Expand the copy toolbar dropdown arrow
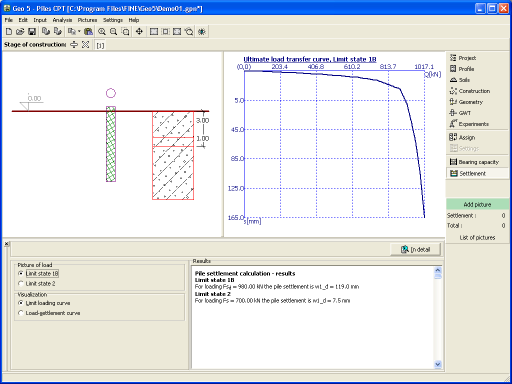The height and width of the screenshot is (384, 512). pos(79,32)
